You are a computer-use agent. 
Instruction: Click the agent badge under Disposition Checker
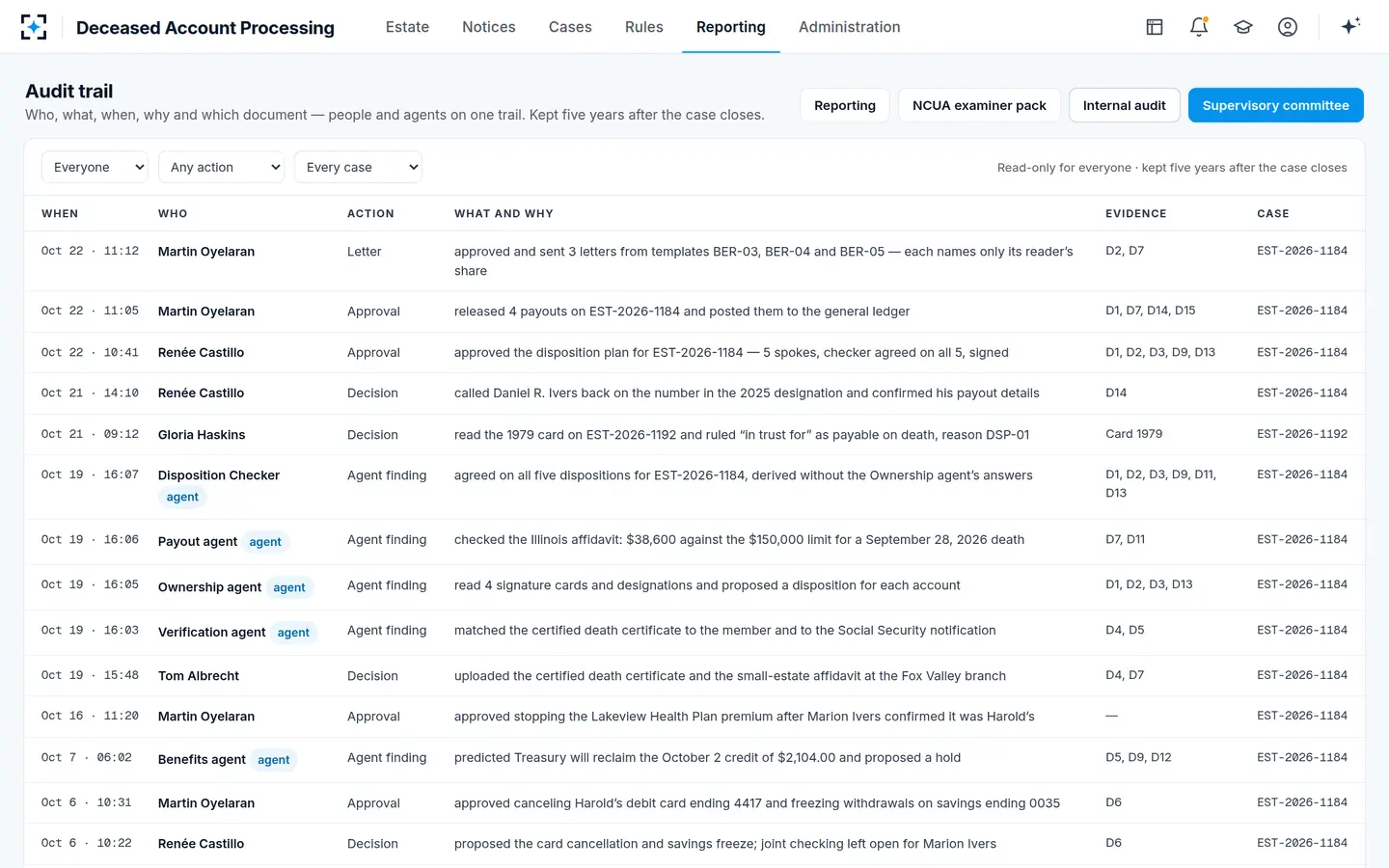tap(182, 498)
